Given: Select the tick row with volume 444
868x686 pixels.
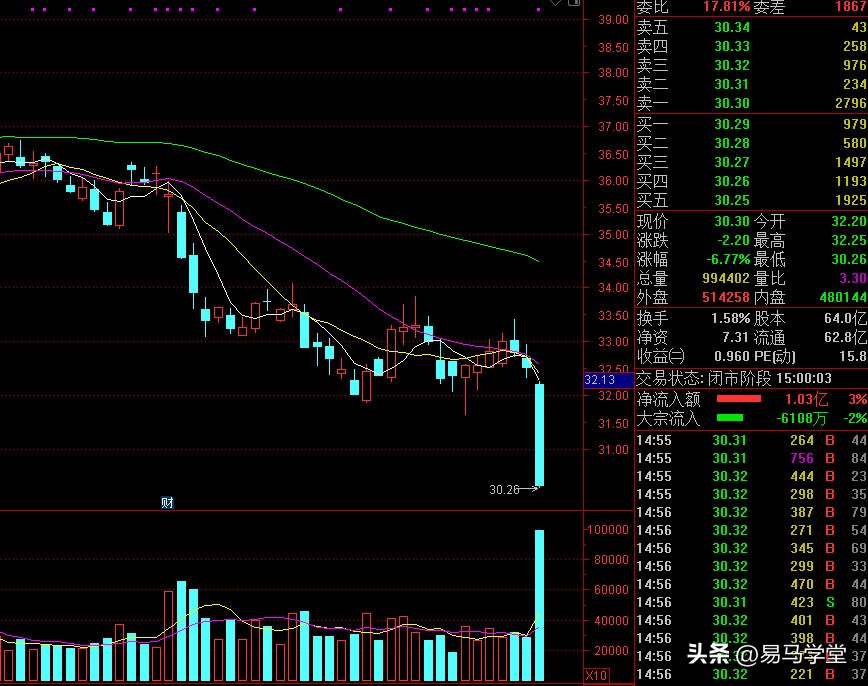Looking at the screenshot, I should (x=751, y=476).
